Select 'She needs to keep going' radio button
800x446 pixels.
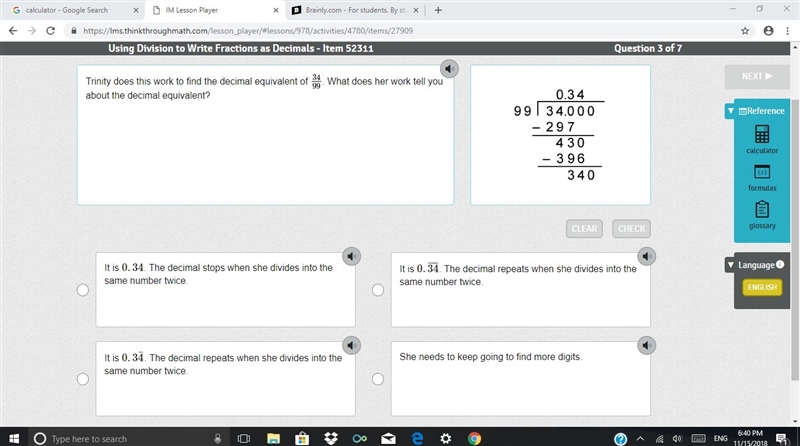click(378, 379)
